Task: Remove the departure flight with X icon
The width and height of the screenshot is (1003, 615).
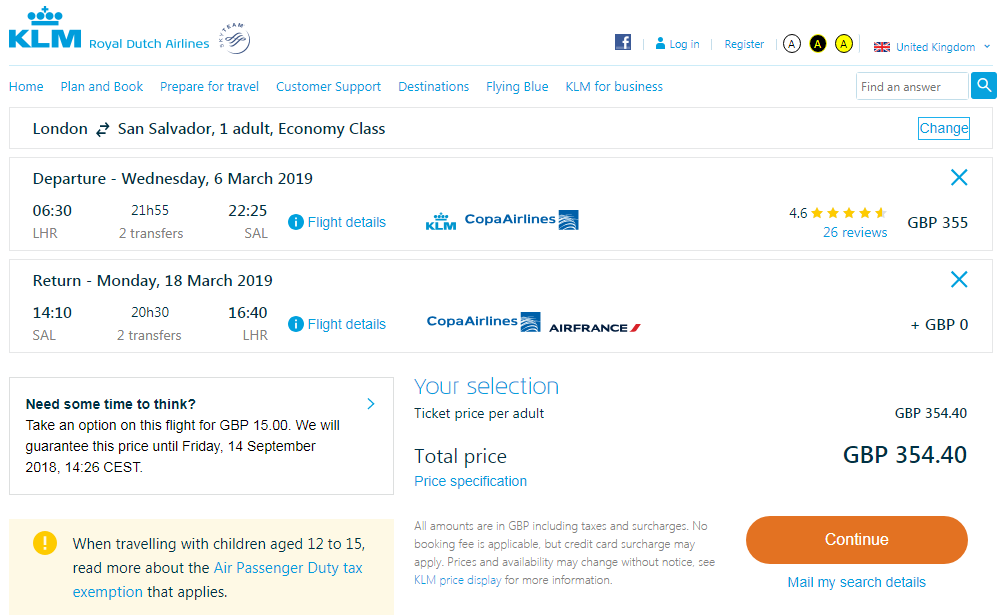Action: coord(958,177)
